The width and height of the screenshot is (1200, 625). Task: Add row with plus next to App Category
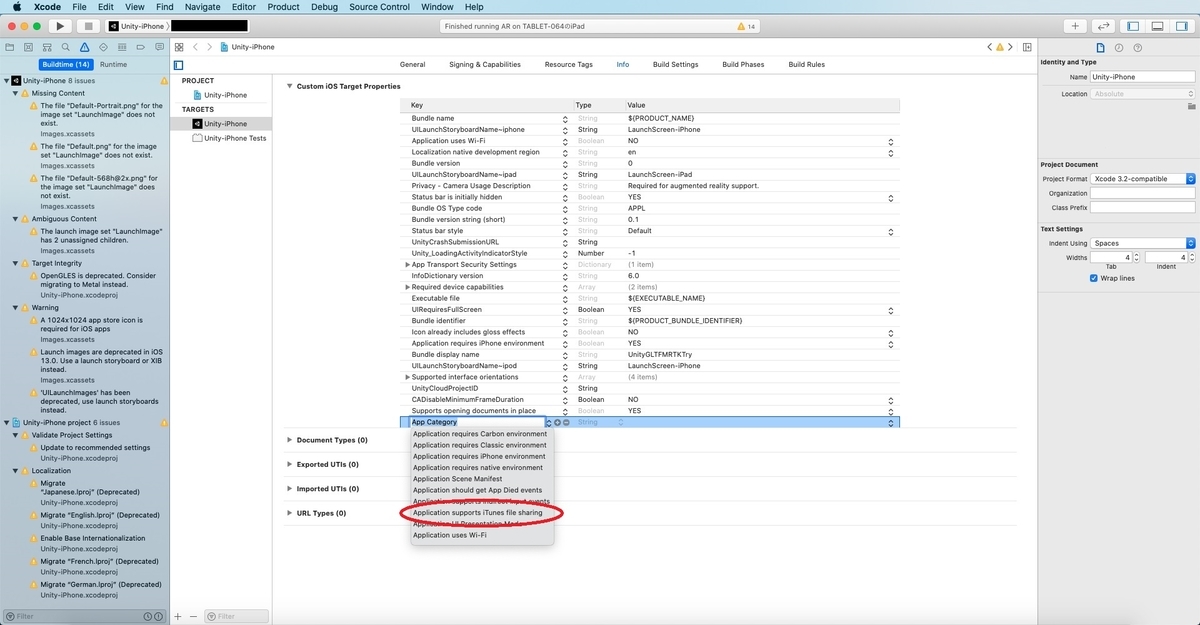(x=557, y=422)
